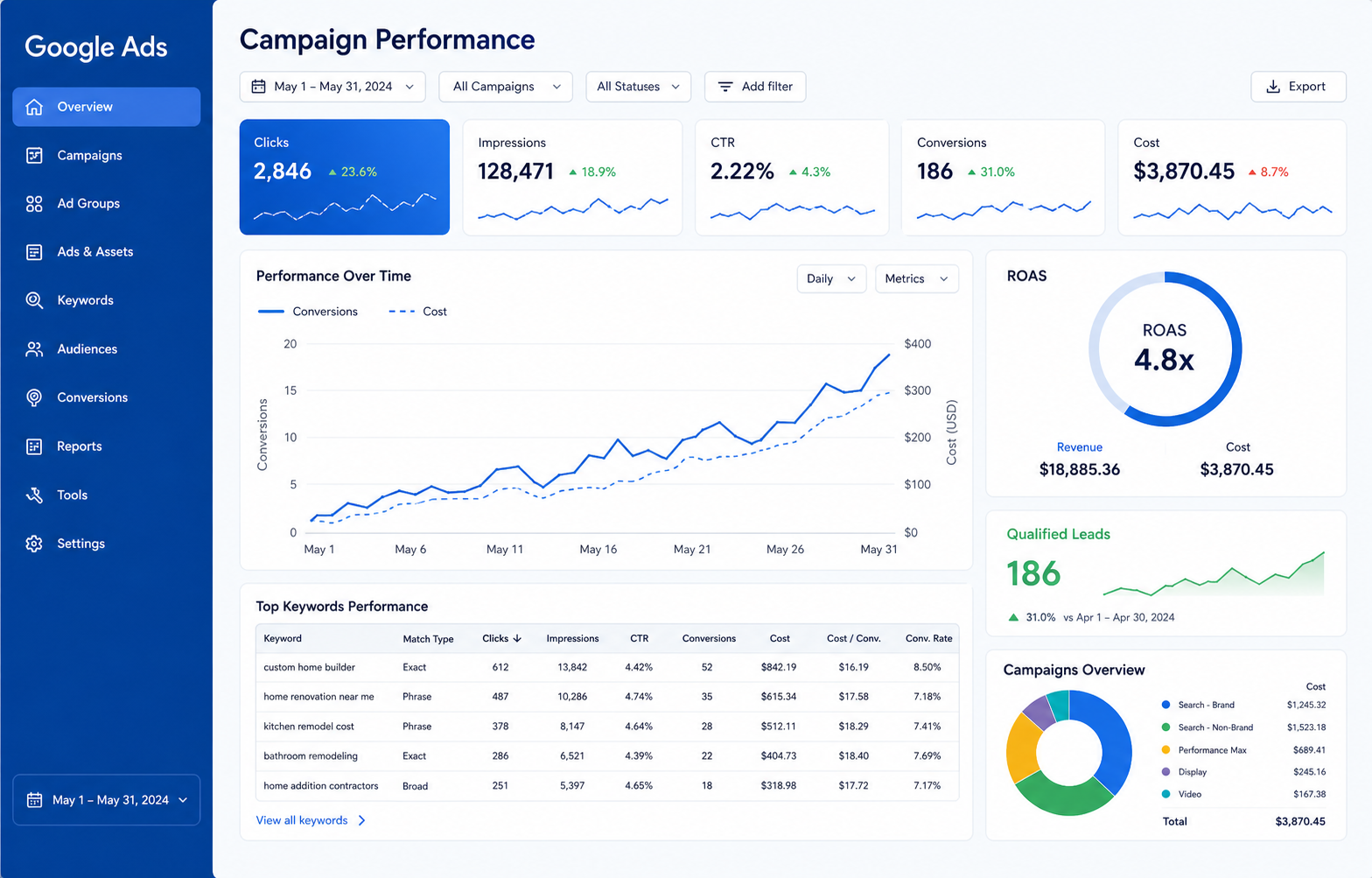Click the calendar icon in sidebar date picker
This screenshot has width=1372, height=878.
coord(35,800)
